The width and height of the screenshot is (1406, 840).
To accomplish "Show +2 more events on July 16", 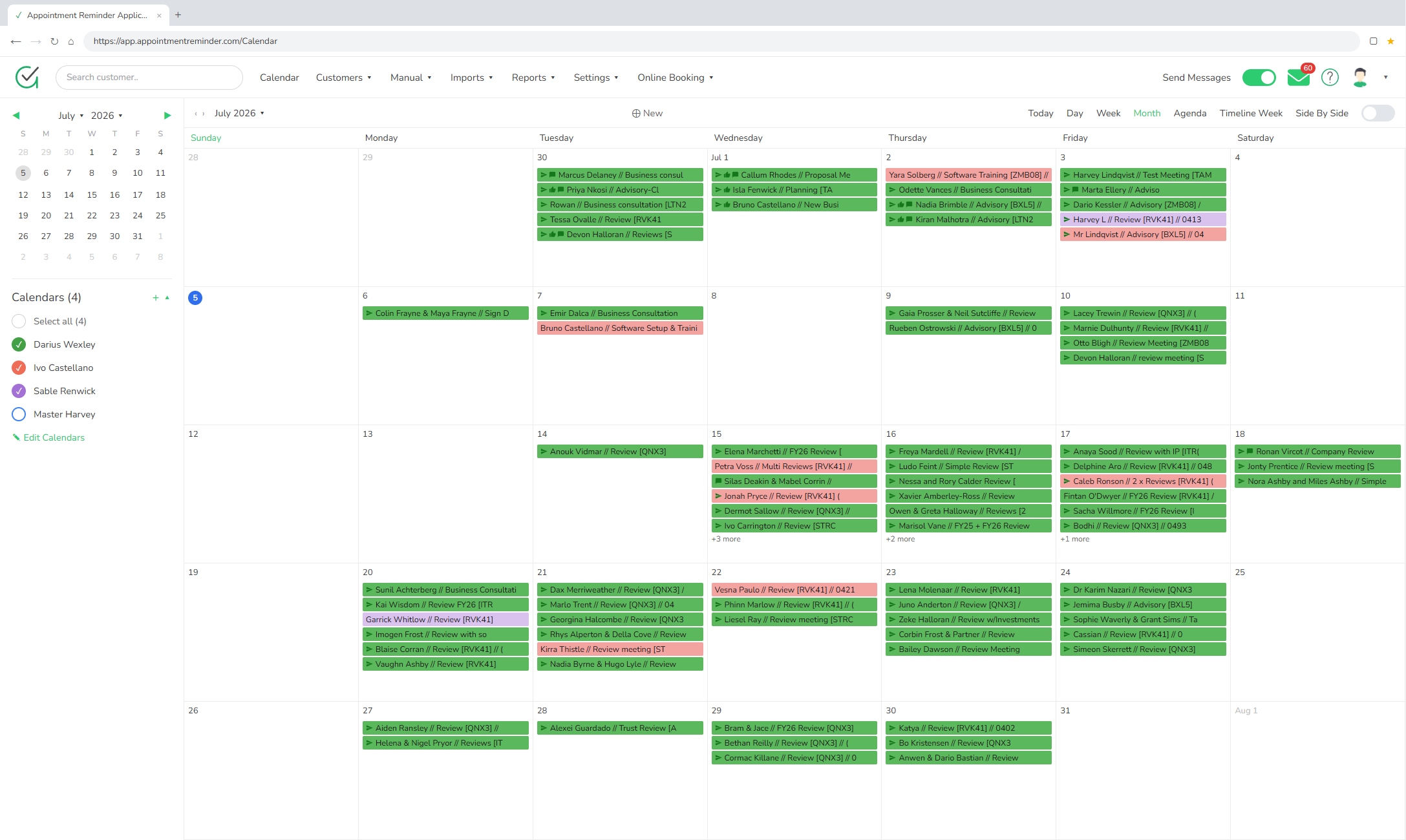I will [900, 539].
